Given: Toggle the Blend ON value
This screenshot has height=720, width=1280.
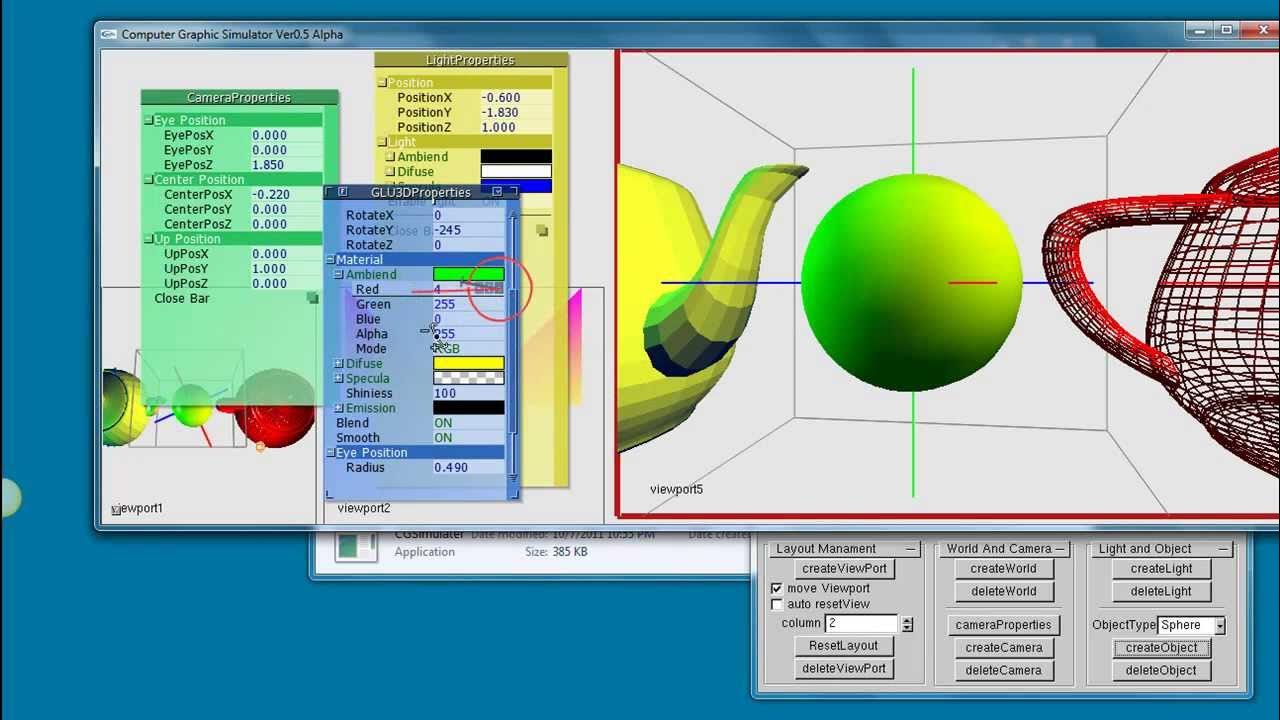Looking at the screenshot, I should pyautogui.click(x=468, y=423).
